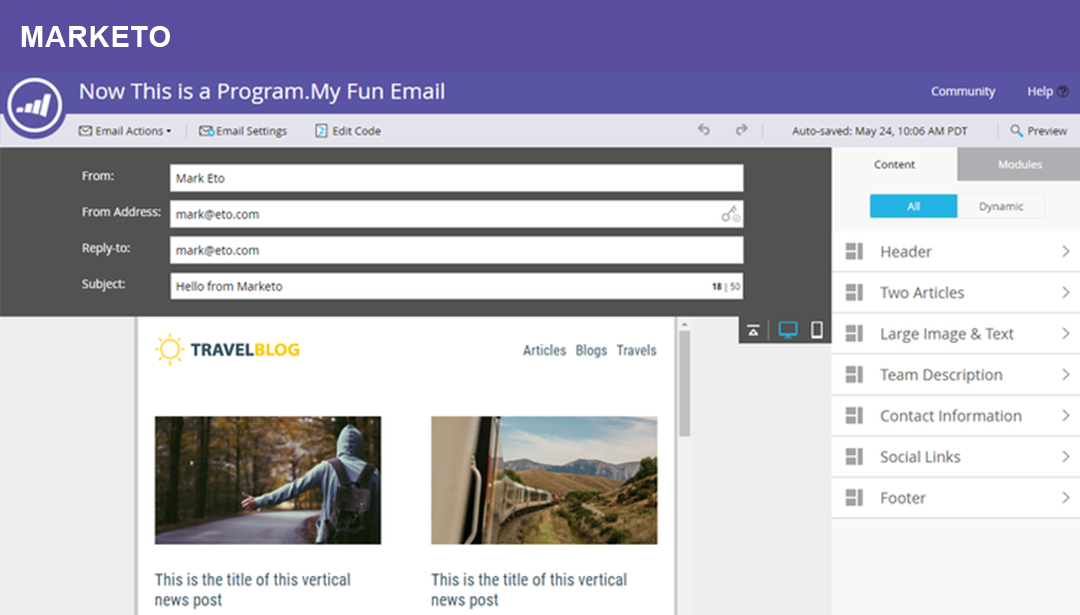Image resolution: width=1080 pixels, height=615 pixels.
Task: Click the undo arrow icon
Action: point(704,130)
